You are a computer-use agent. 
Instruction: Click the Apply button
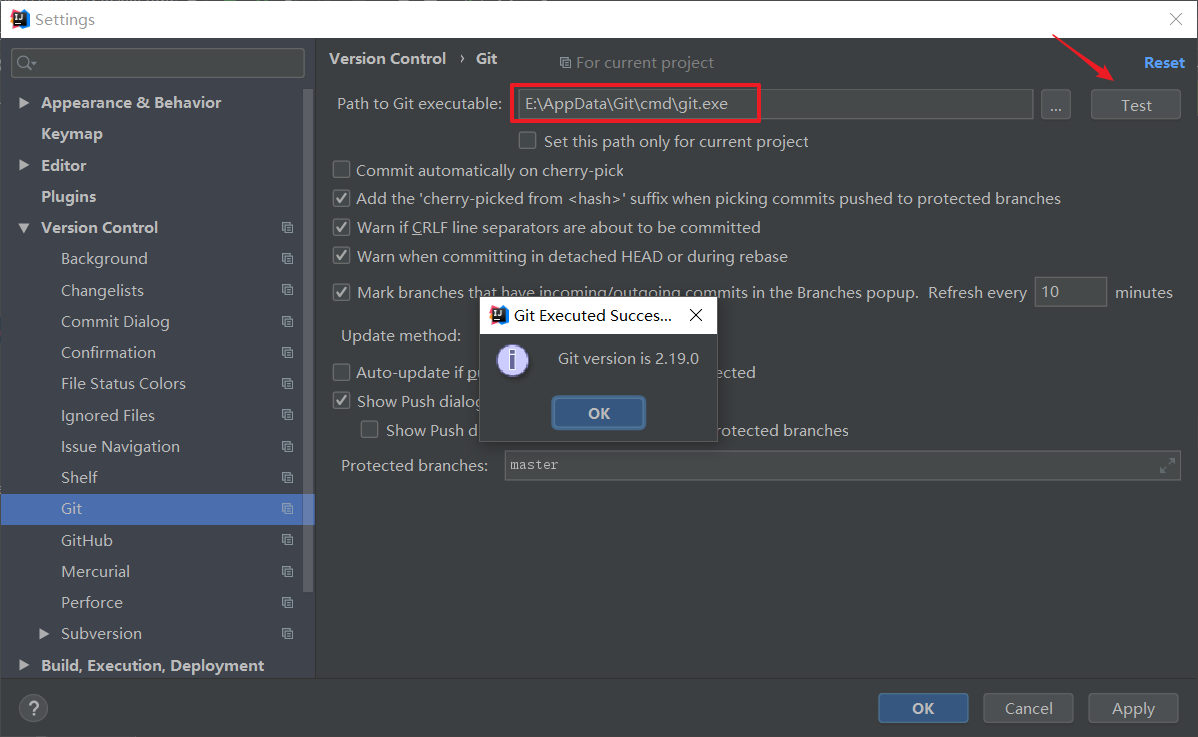[1134, 708]
